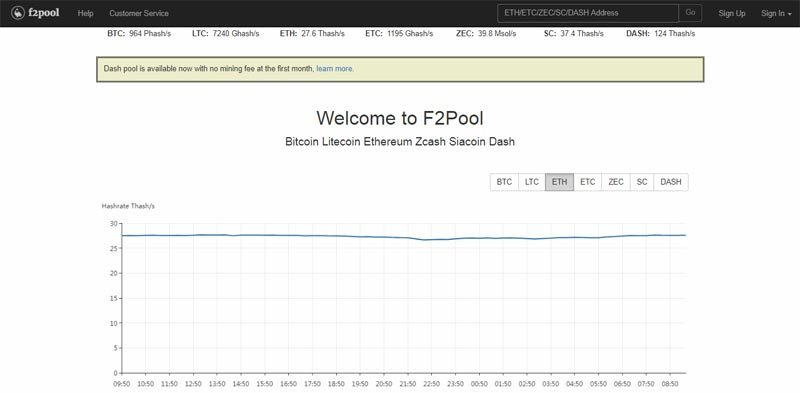Click the ZEC 39.8 Msol/s stat
Screen dimensions: 800x393
[x=486, y=34]
